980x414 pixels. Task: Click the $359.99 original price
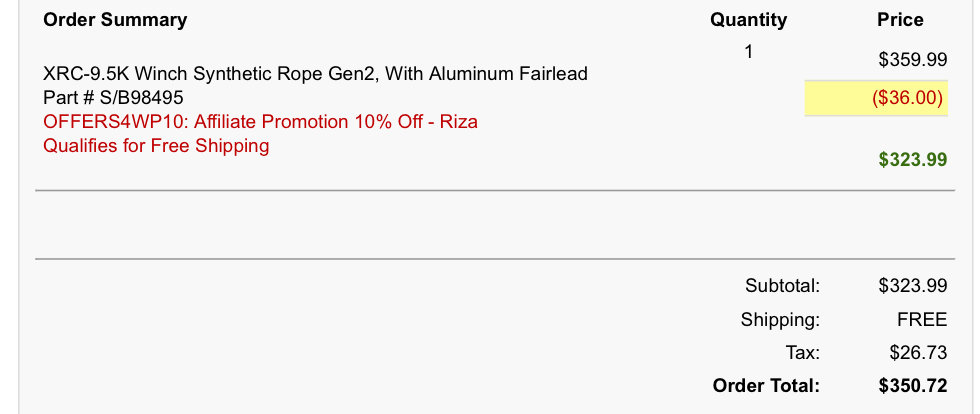tap(912, 60)
